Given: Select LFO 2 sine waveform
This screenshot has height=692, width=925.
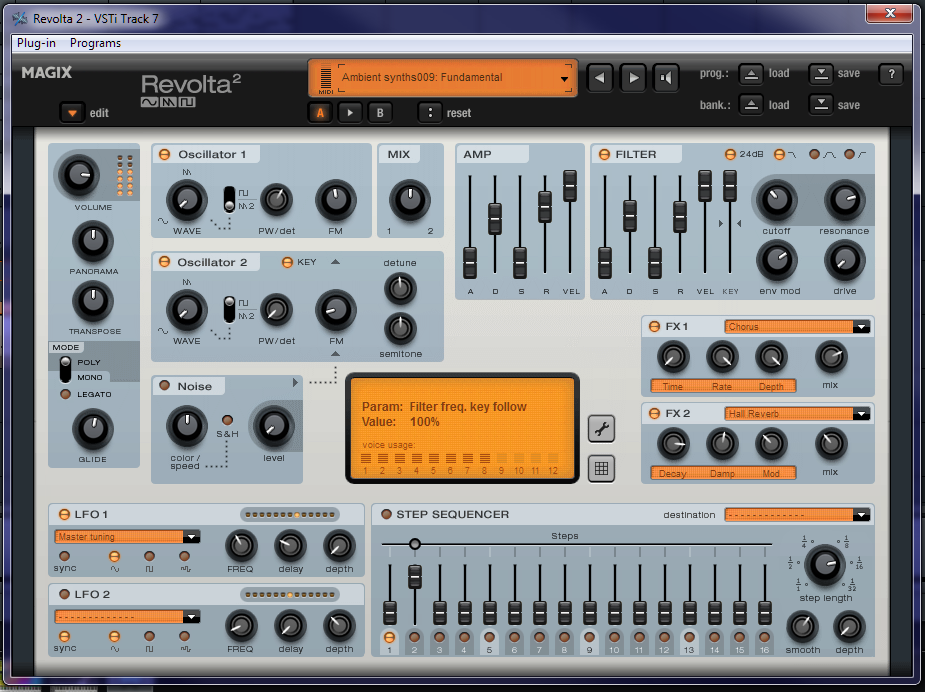Looking at the screenshot, I should 114,636.
